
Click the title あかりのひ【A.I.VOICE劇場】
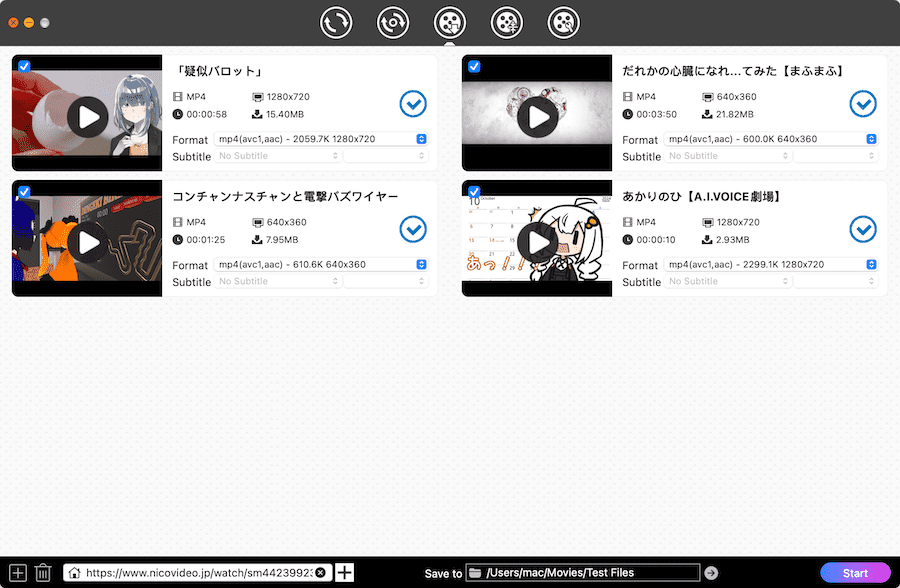pos(704,196)
